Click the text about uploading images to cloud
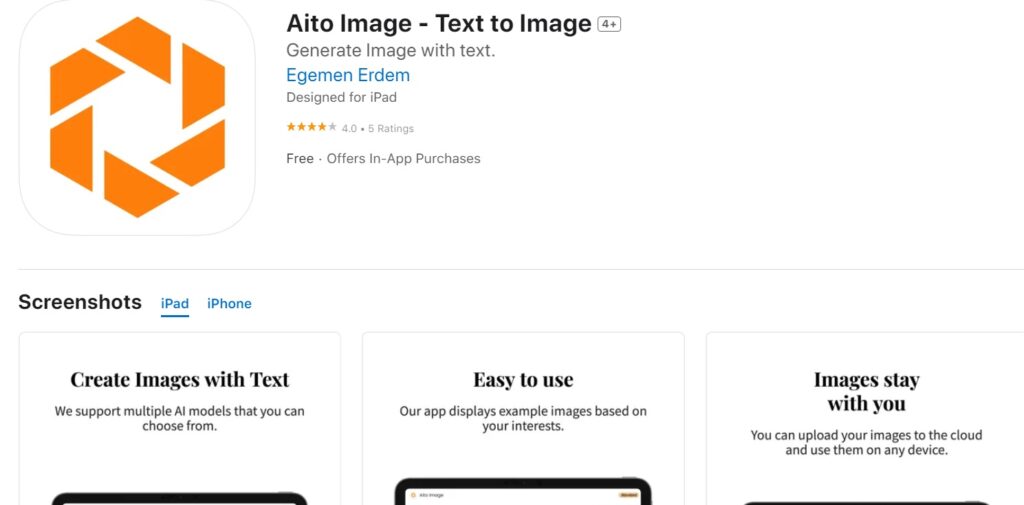Screen dimensions: 1024x505 click(x=866, y=442)
